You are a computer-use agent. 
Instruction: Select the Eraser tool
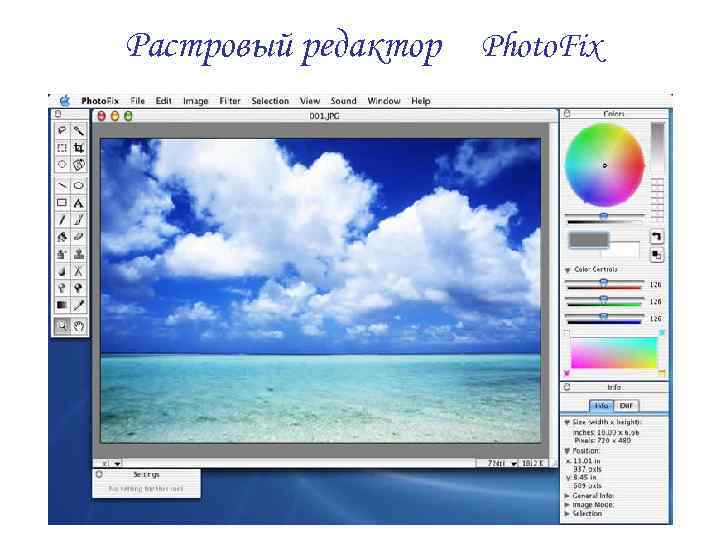tap(79, 237)
